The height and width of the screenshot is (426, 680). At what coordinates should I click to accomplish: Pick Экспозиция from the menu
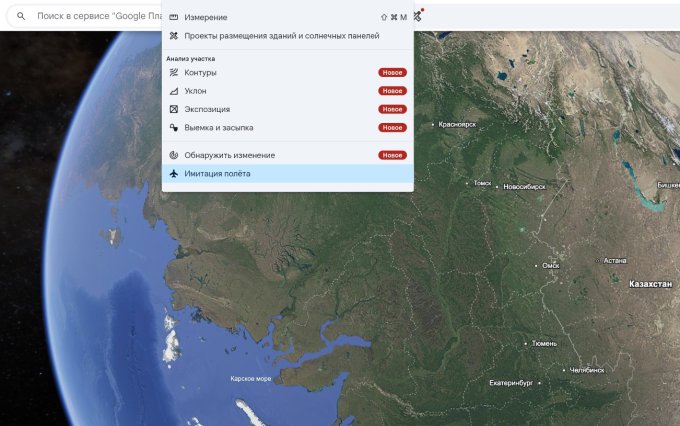tap(288, 109)
